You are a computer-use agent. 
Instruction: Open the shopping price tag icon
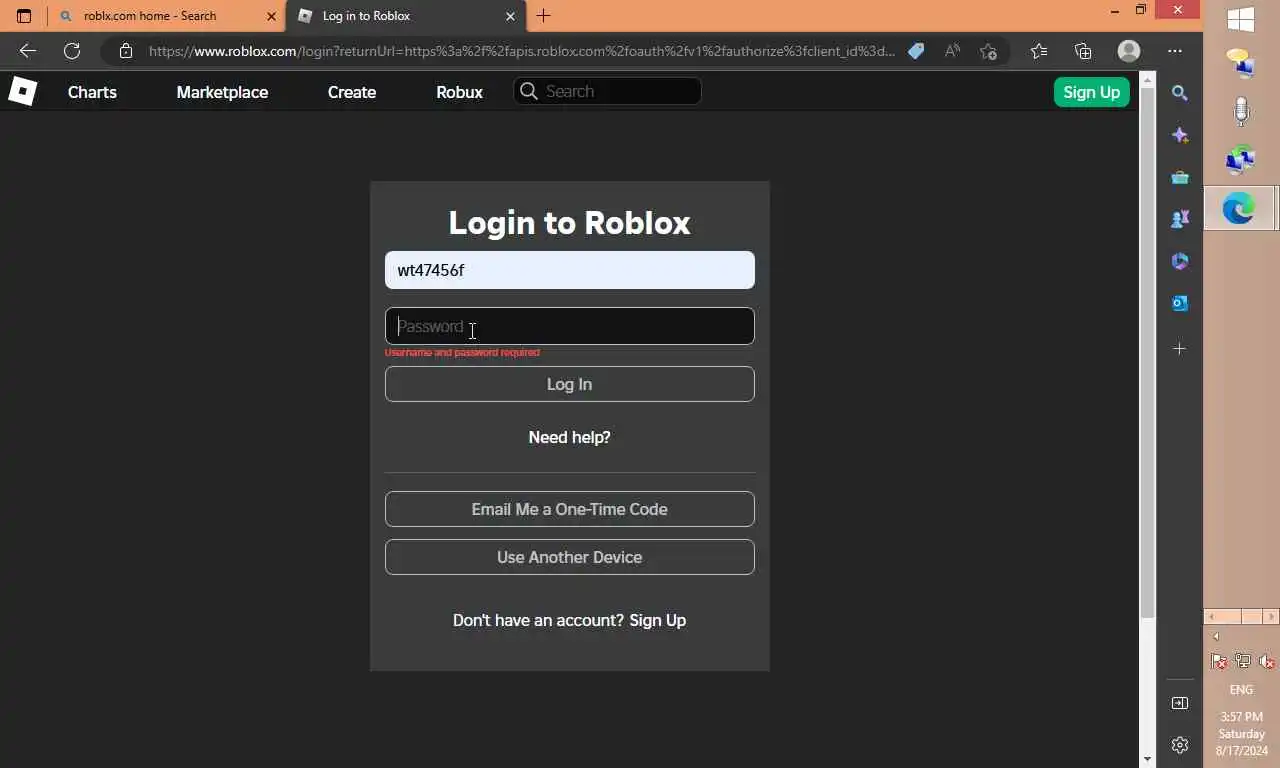916,51
